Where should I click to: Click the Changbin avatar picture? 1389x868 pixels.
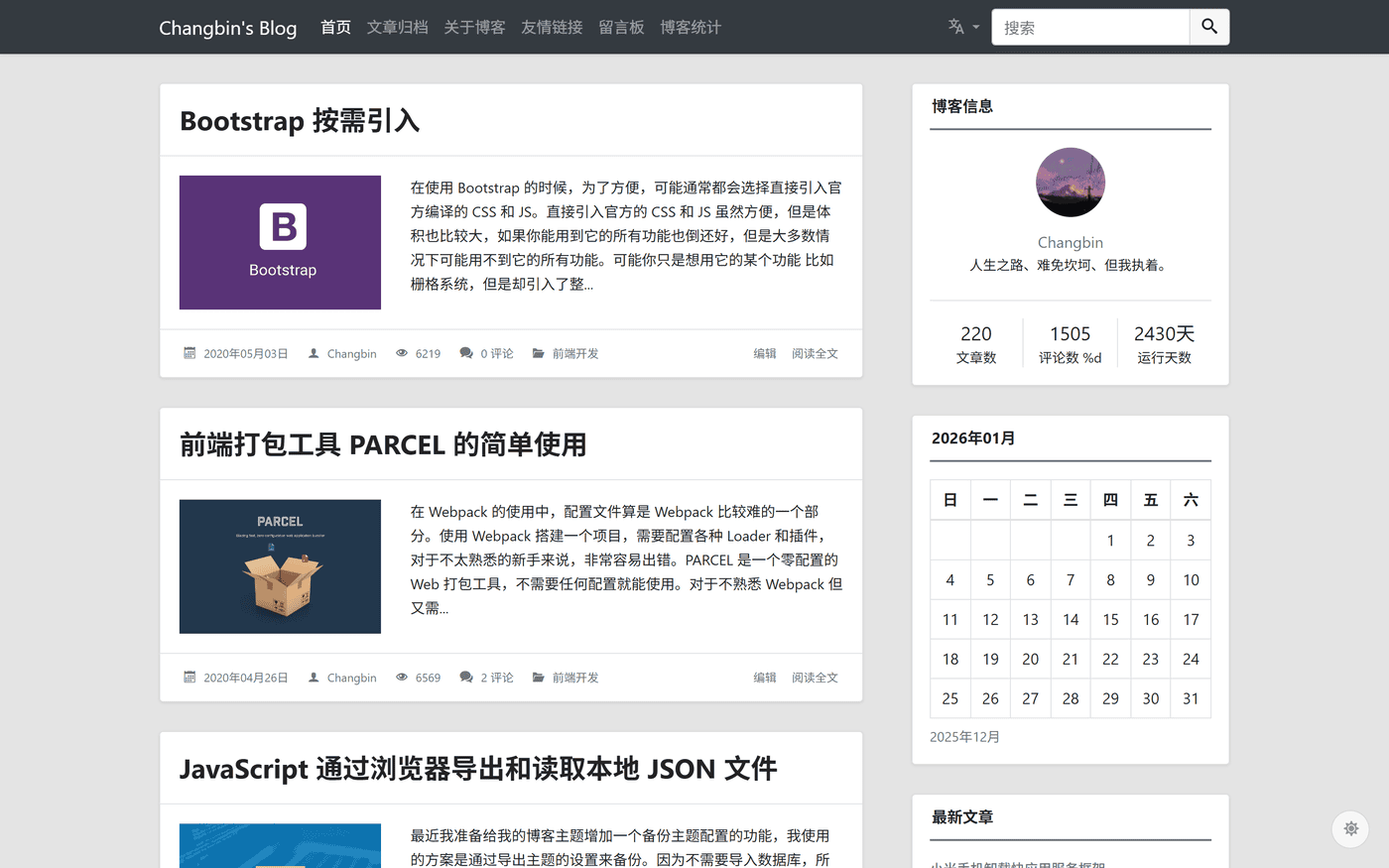coord(1070,182)
